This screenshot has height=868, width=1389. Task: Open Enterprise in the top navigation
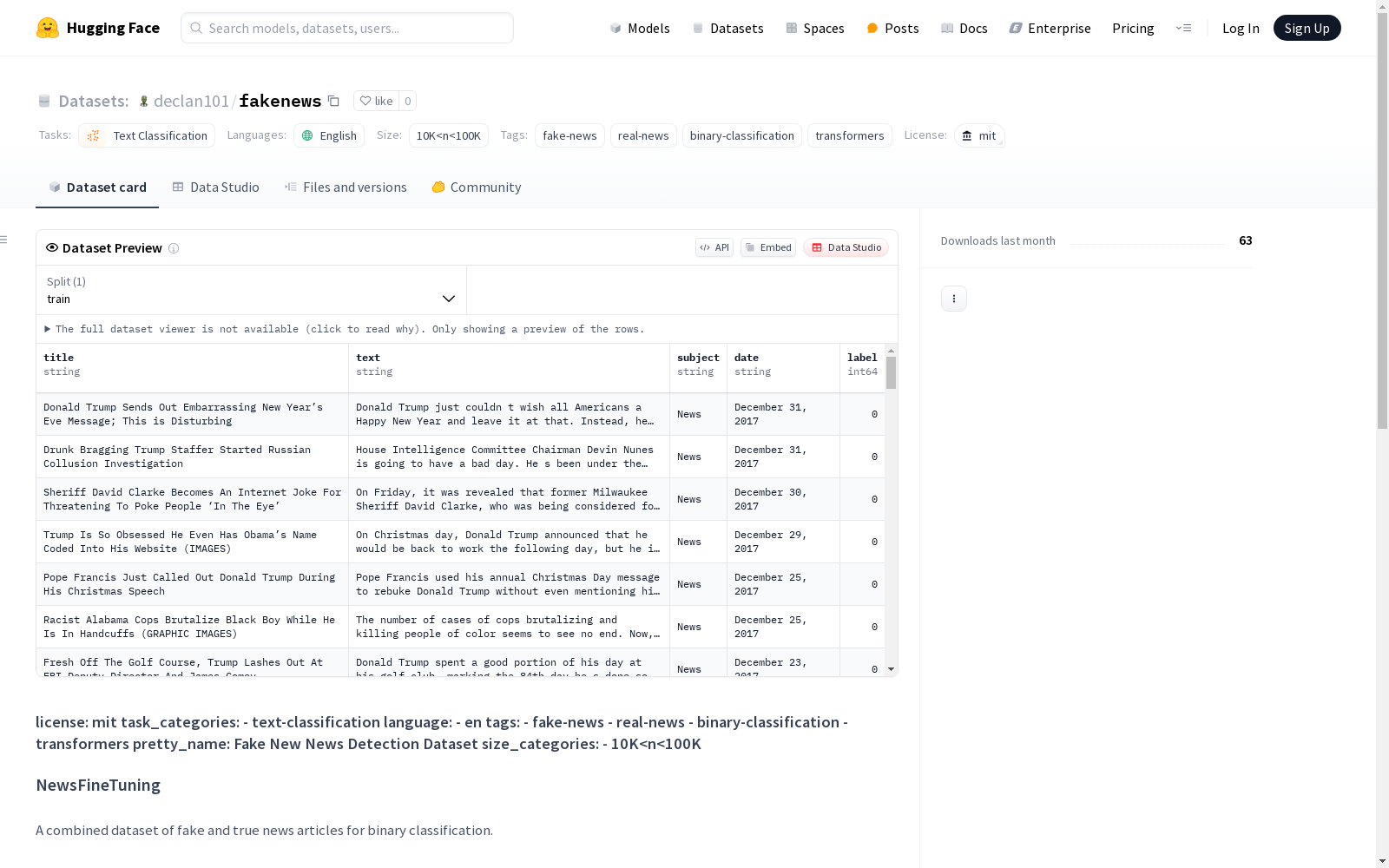click(1050, 28)
